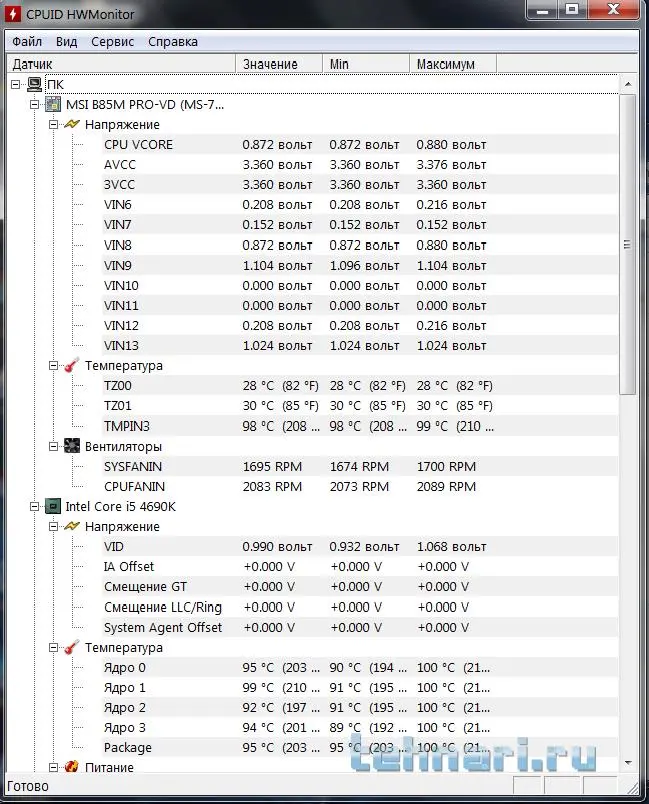Screen dimensions: 649x804
Task: Click the 2083 RPM value for CPUFANIN
Action: tap(272, 486)
